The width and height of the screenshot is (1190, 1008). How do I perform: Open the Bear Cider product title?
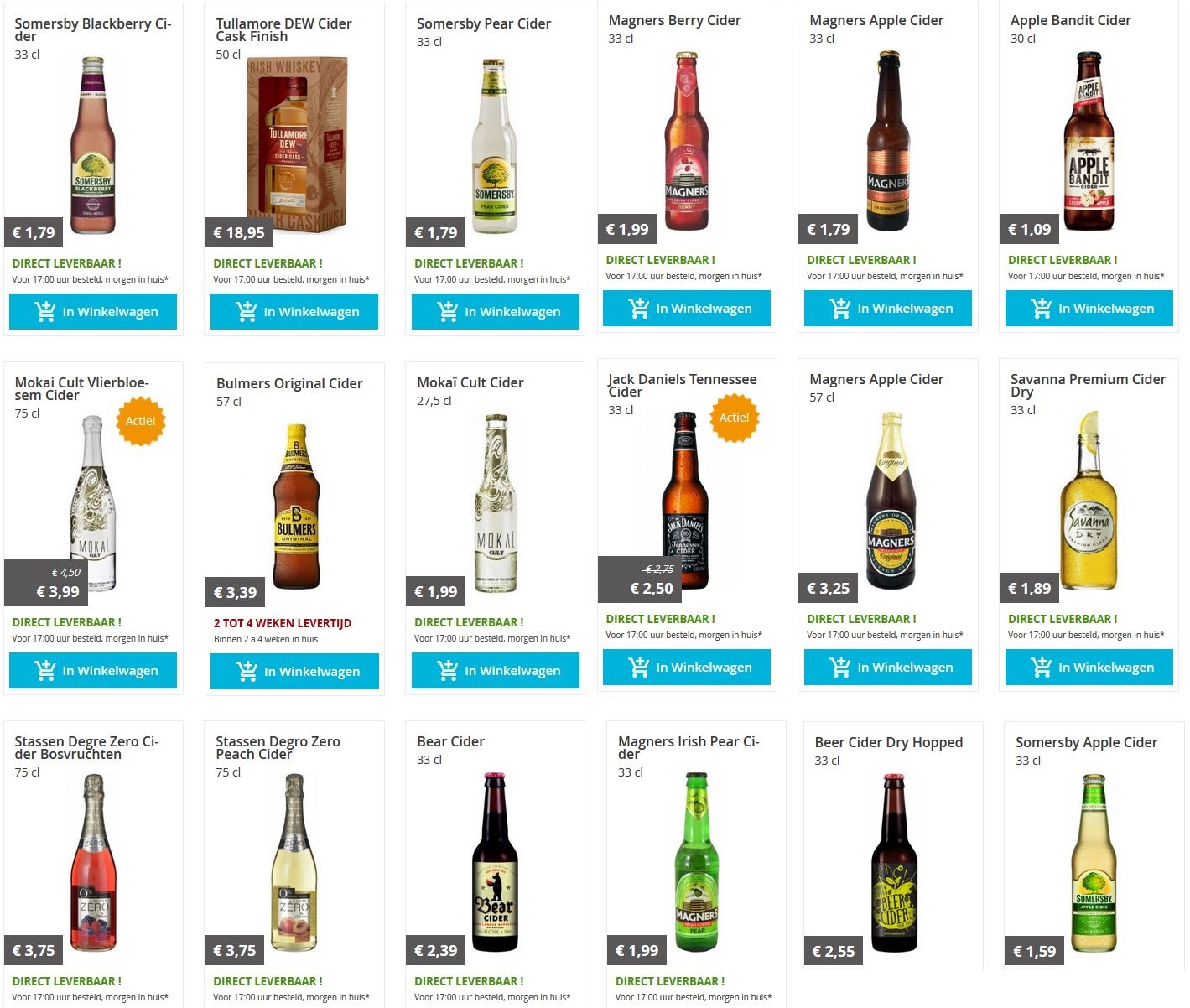tap(450, 741)
